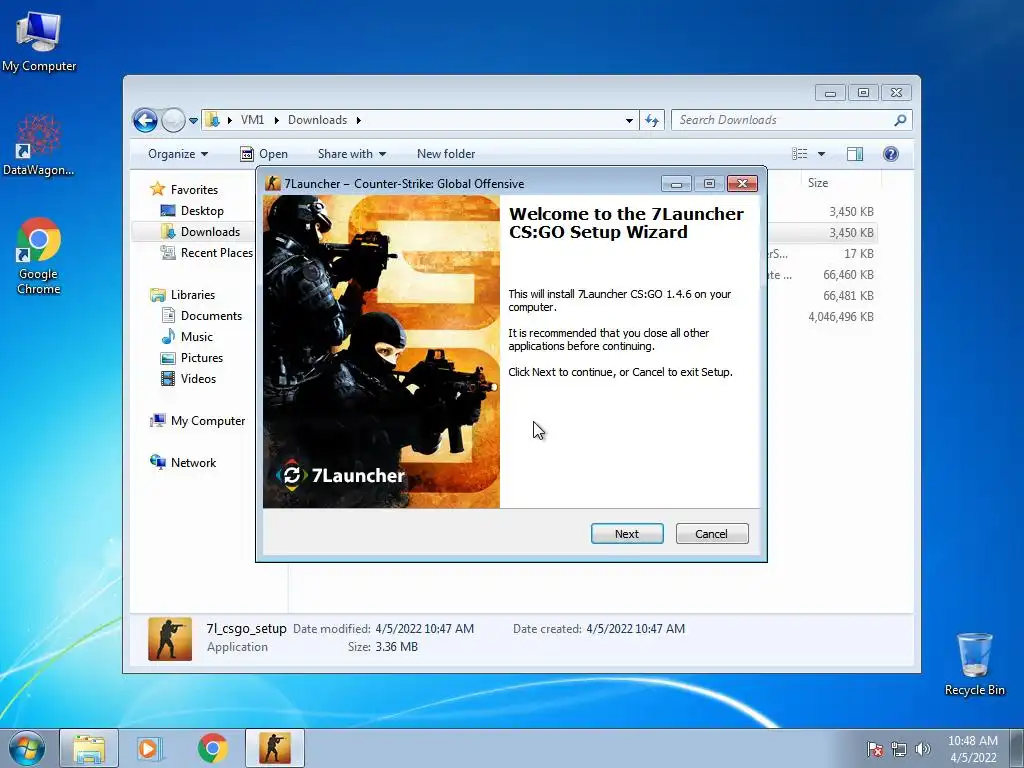Go back in Explorer with the Back arrow
Viewport: 1024px width, 768px height.
pos(145,120)
